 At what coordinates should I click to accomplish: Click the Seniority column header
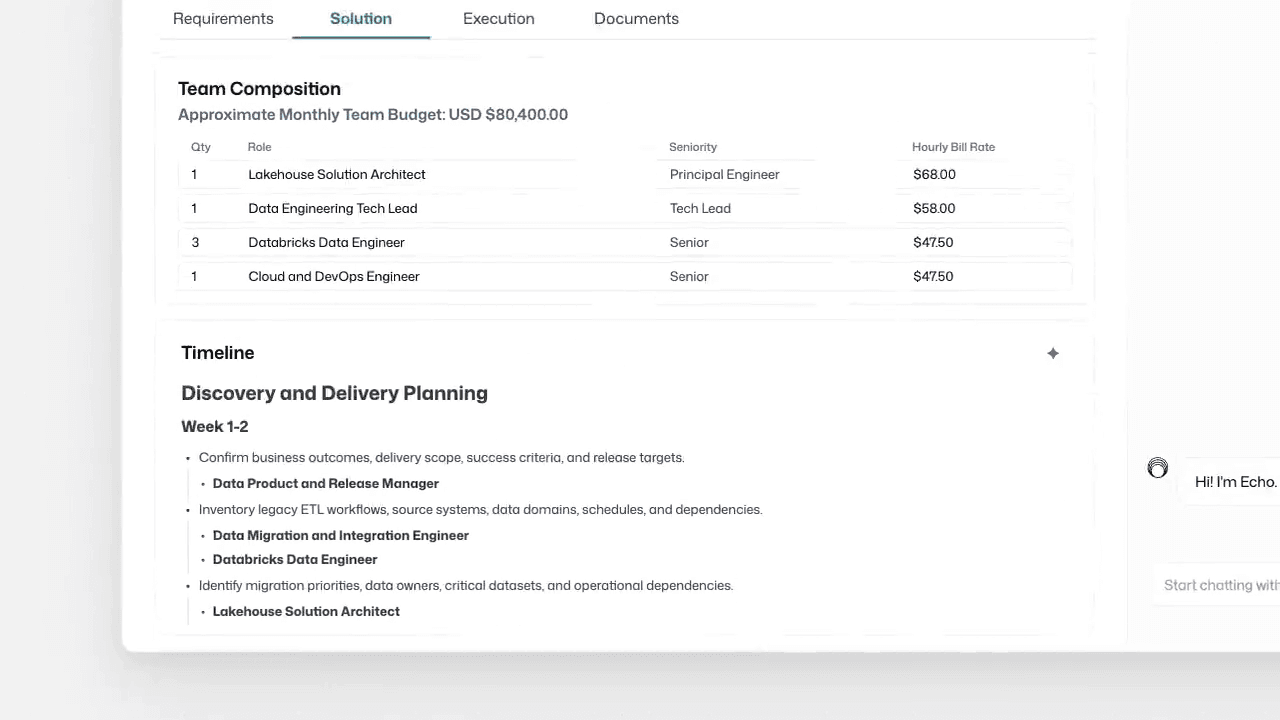(693, 147)
